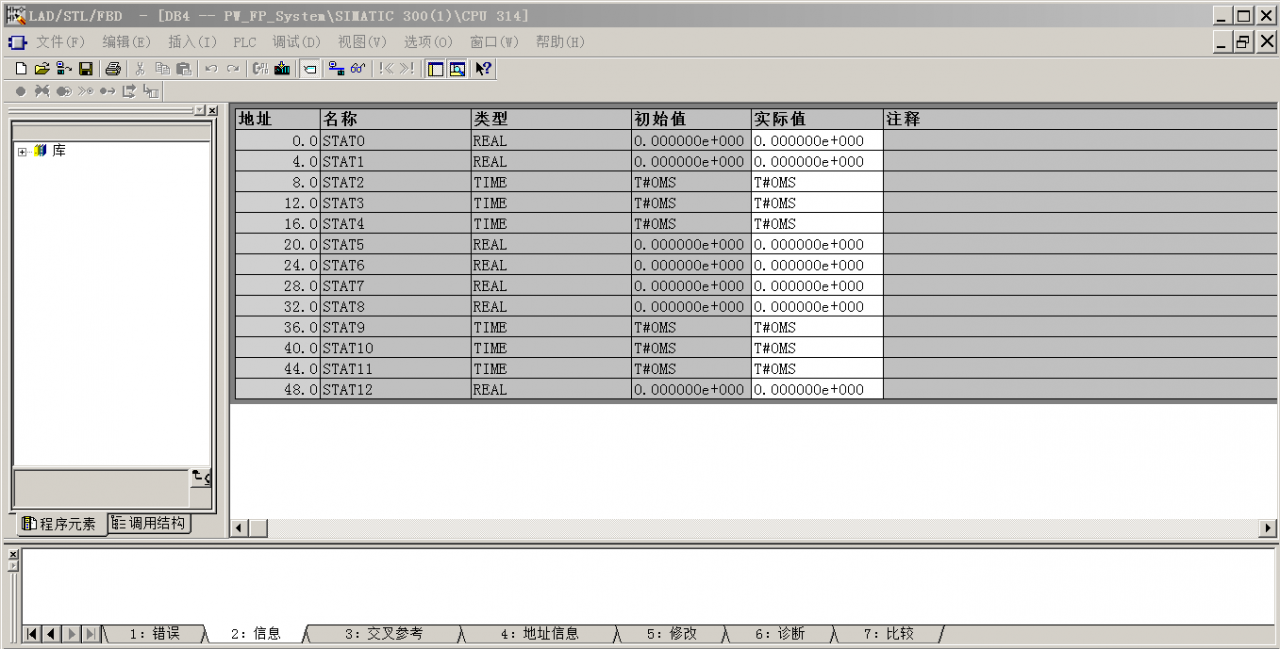Click the TIME type cell of STAT9
The height and width of the screenshot is (649, 1280).
click(x=551, y=327)
